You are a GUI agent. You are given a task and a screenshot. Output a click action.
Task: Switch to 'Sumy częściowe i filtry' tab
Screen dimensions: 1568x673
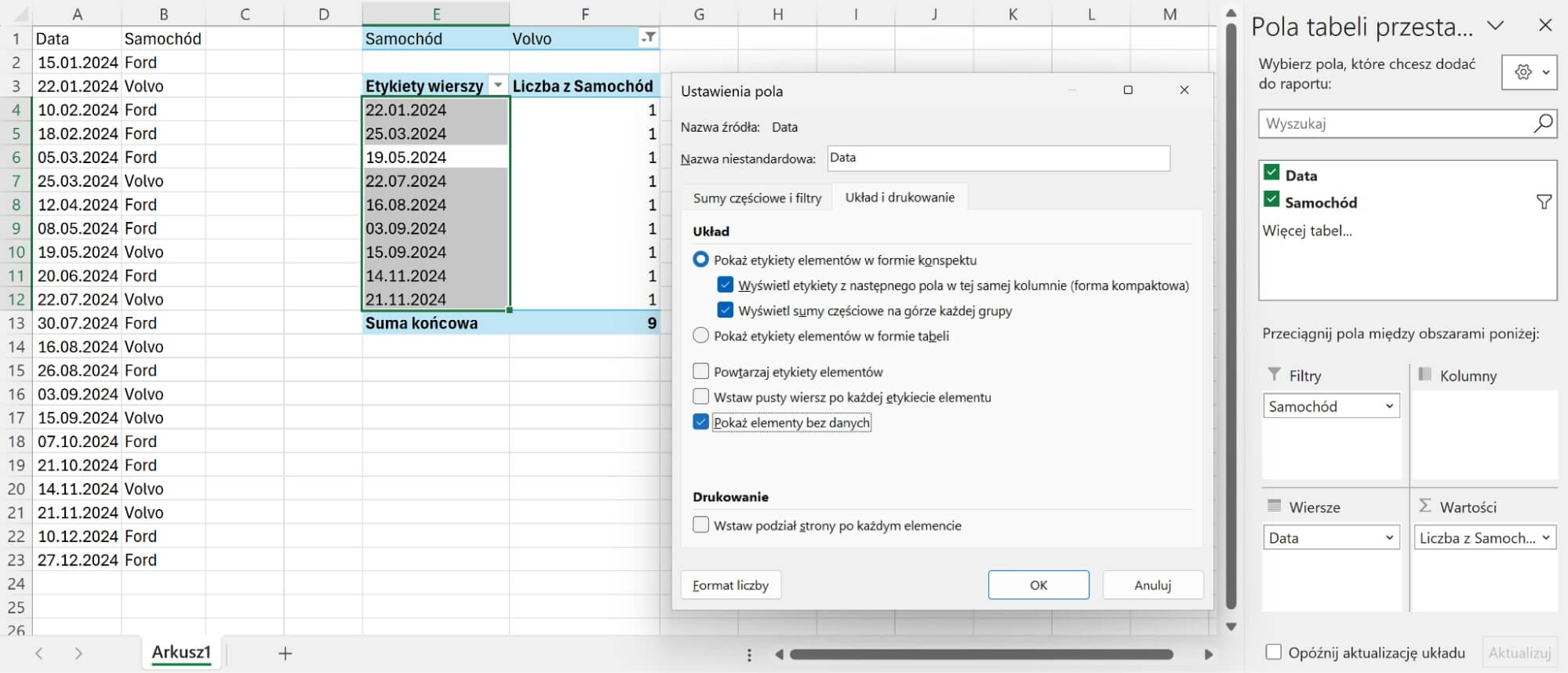pos(757,198)
